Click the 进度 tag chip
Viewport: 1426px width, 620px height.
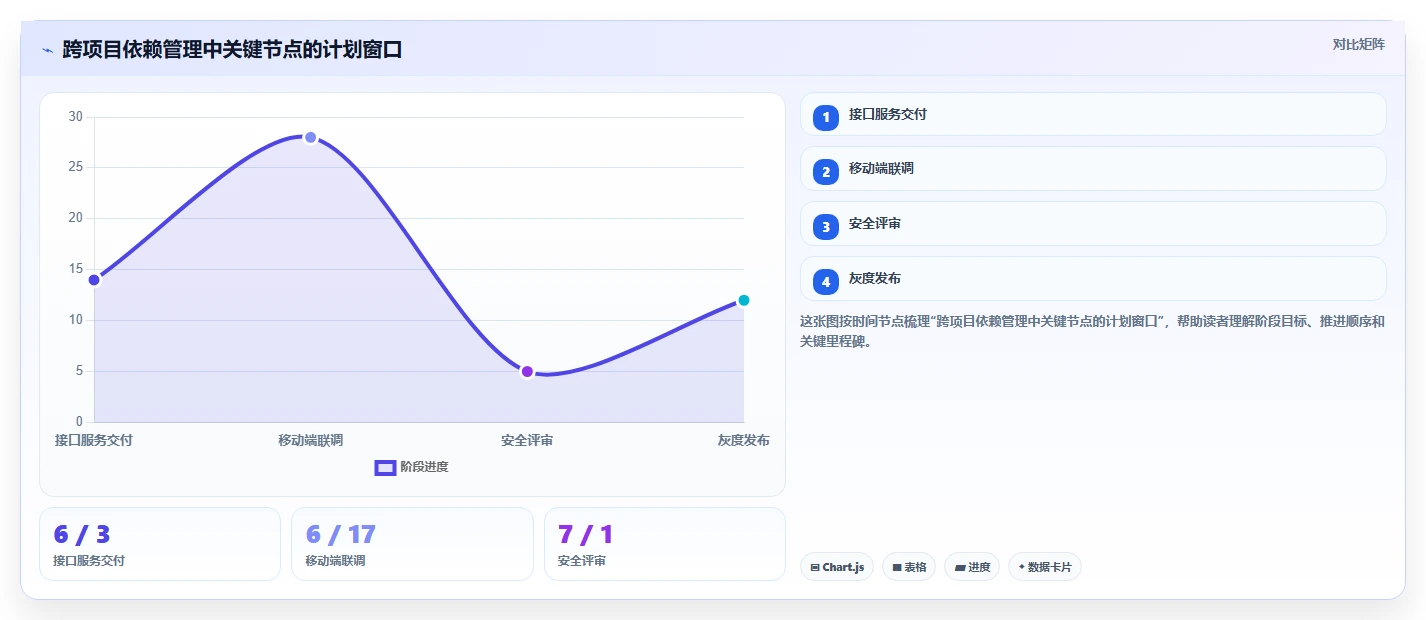click(972, 567)
